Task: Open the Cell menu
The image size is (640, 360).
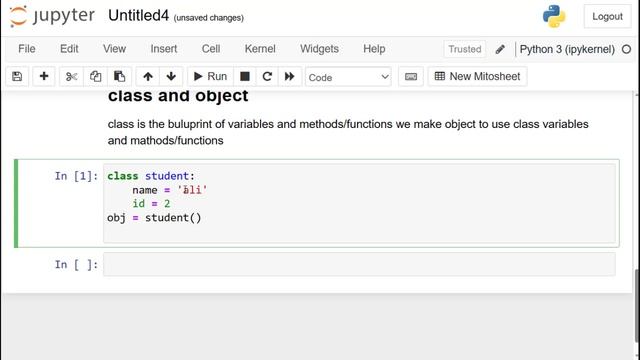Action: click(x=211, y=49)
